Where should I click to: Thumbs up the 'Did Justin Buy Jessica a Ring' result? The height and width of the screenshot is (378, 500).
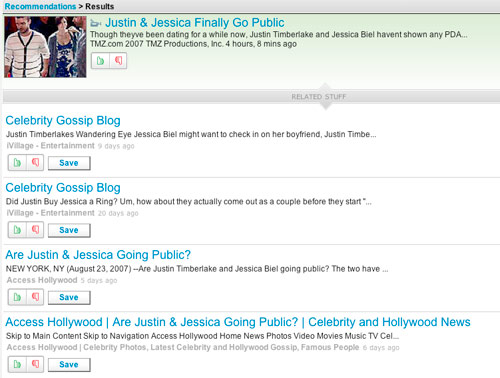click(17, 230)
